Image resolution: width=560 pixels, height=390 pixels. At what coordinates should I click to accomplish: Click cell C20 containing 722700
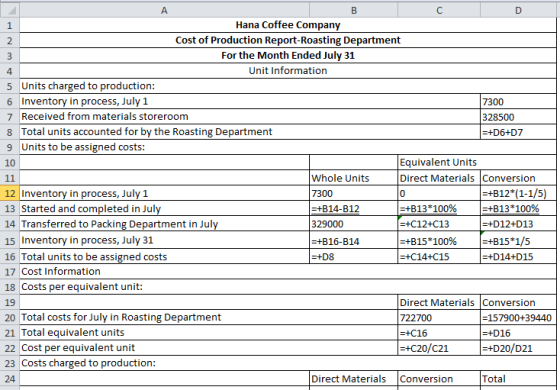point(439,317)
